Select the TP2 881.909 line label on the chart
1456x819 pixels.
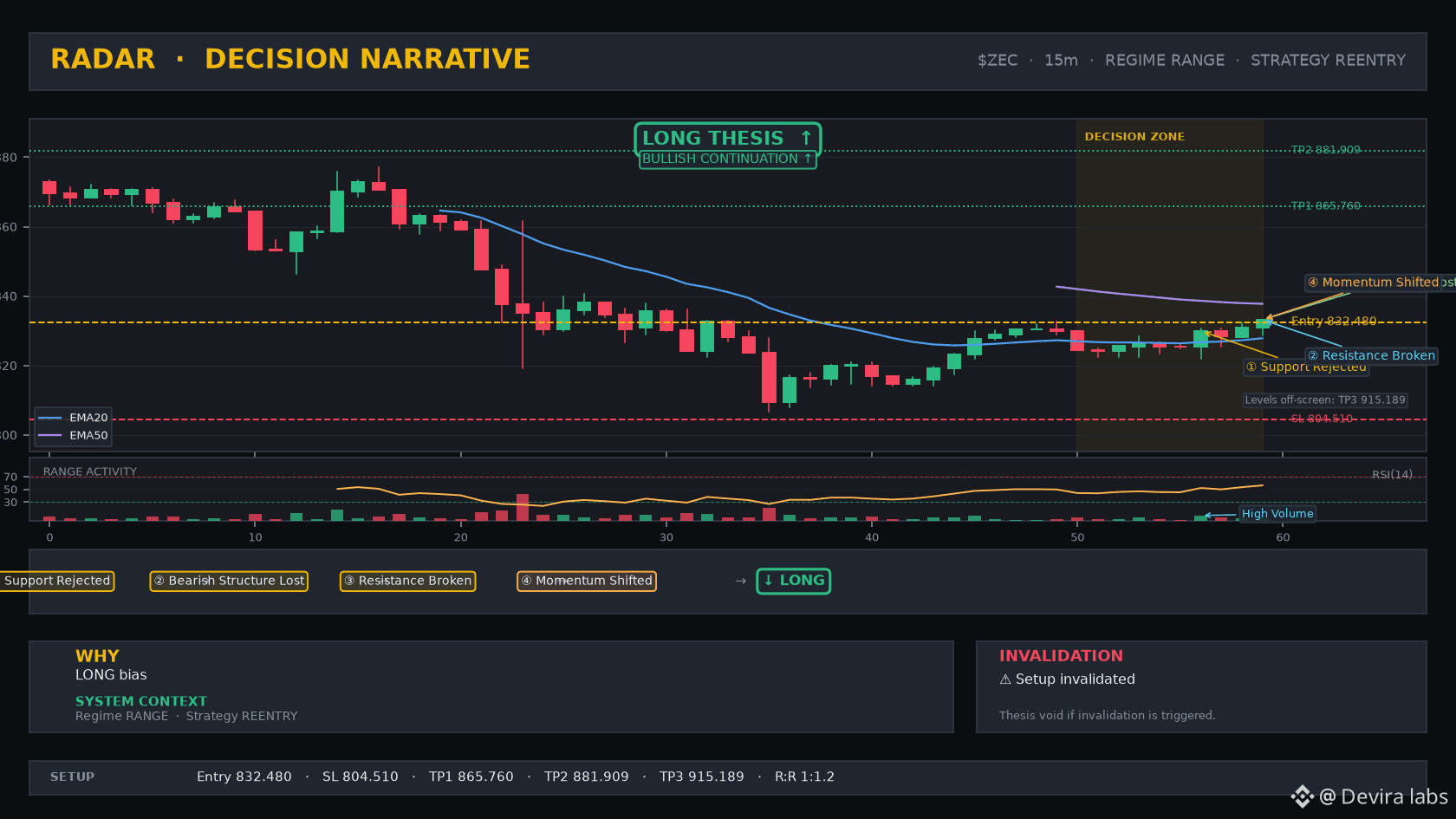point(1325,150)
